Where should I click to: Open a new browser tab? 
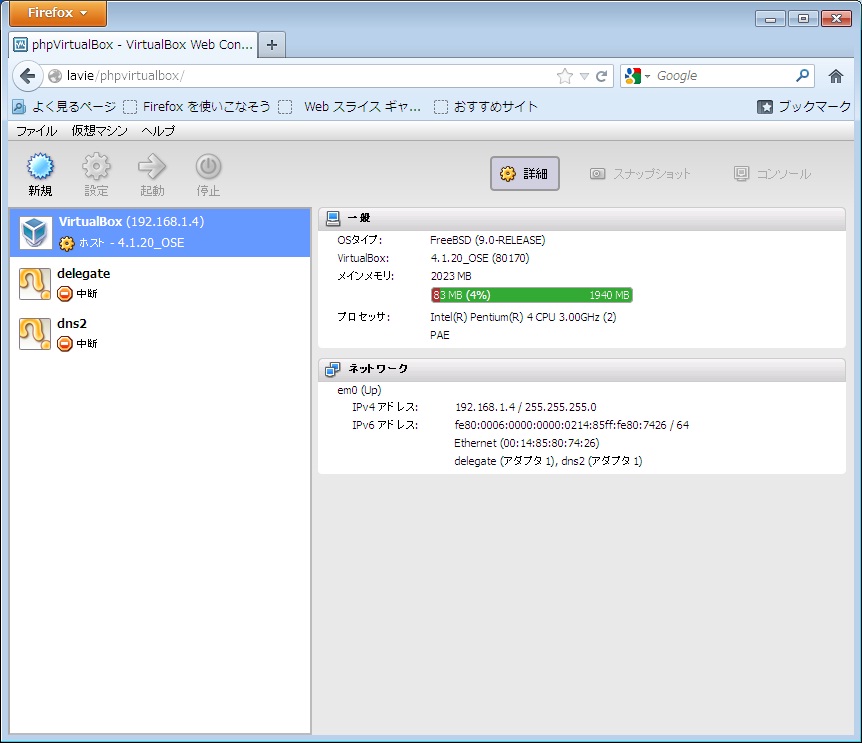pos(272,45)
